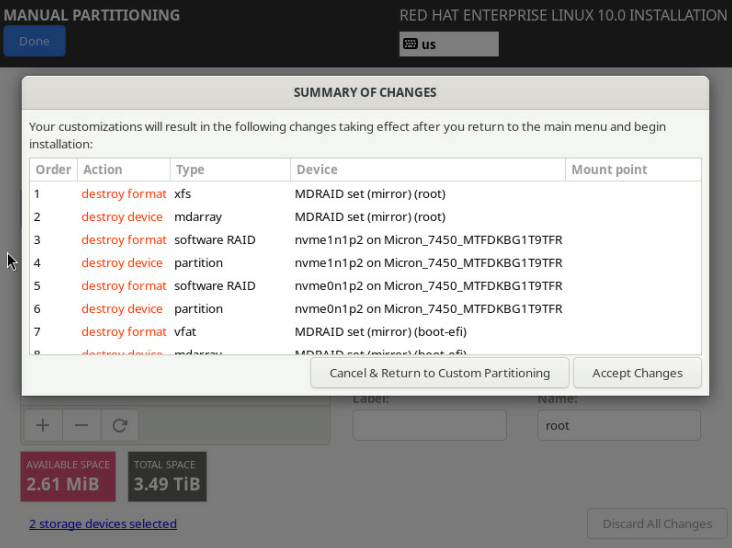Image resolution: width=732 pixels, height=548 pixels.
Task: Select row 7 destroy format vfat
Action: 300,332
